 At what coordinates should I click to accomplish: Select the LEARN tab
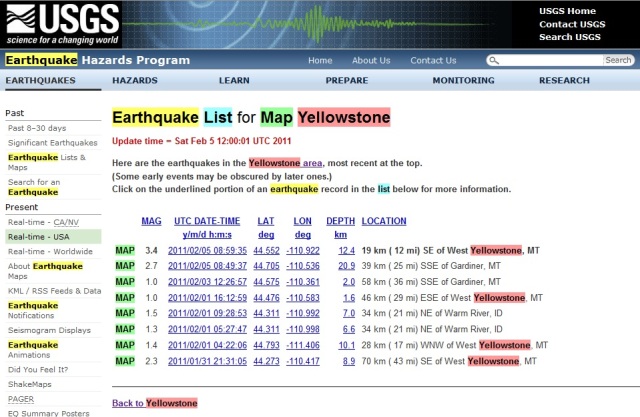pos(234,80)
